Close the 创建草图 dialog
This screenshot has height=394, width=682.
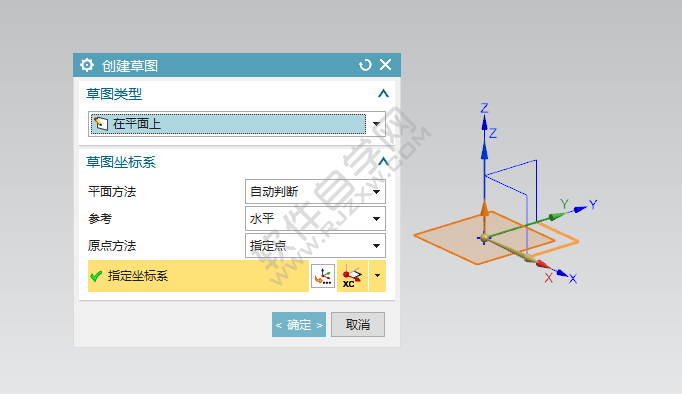point(385,65)
